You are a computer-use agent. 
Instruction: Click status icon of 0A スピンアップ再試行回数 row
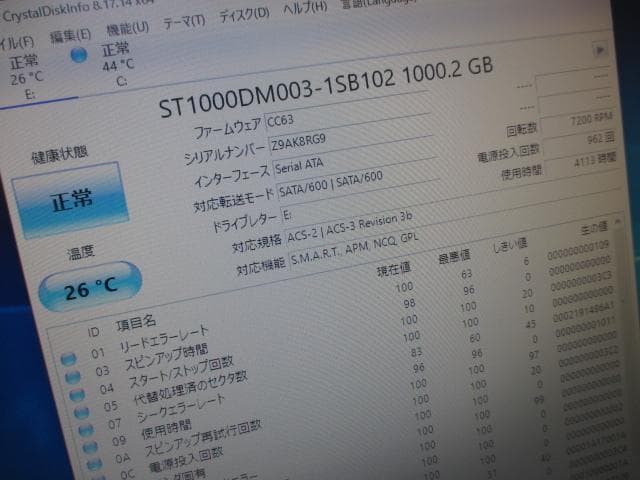(94, 464)
